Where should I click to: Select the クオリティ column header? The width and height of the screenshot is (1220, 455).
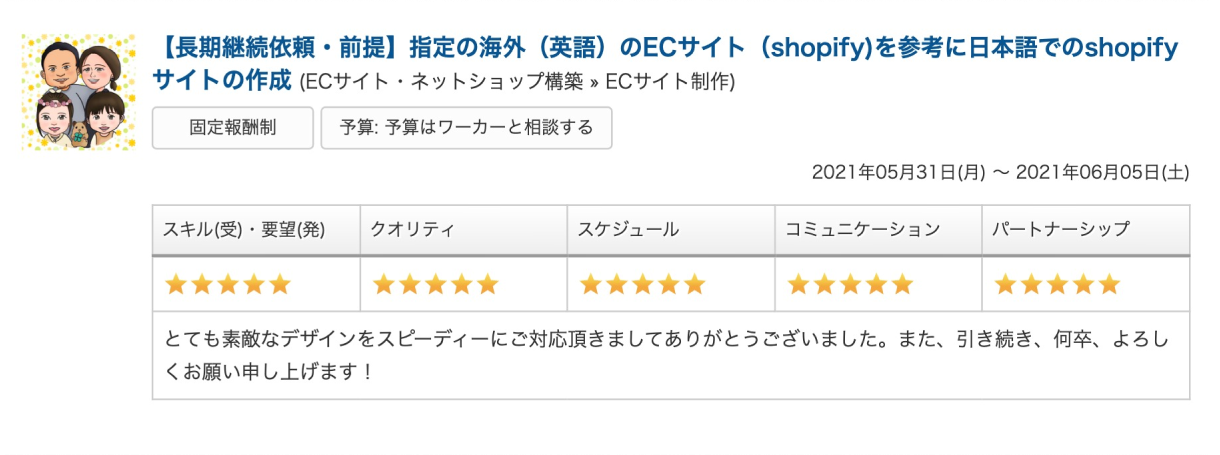point(412,229)
